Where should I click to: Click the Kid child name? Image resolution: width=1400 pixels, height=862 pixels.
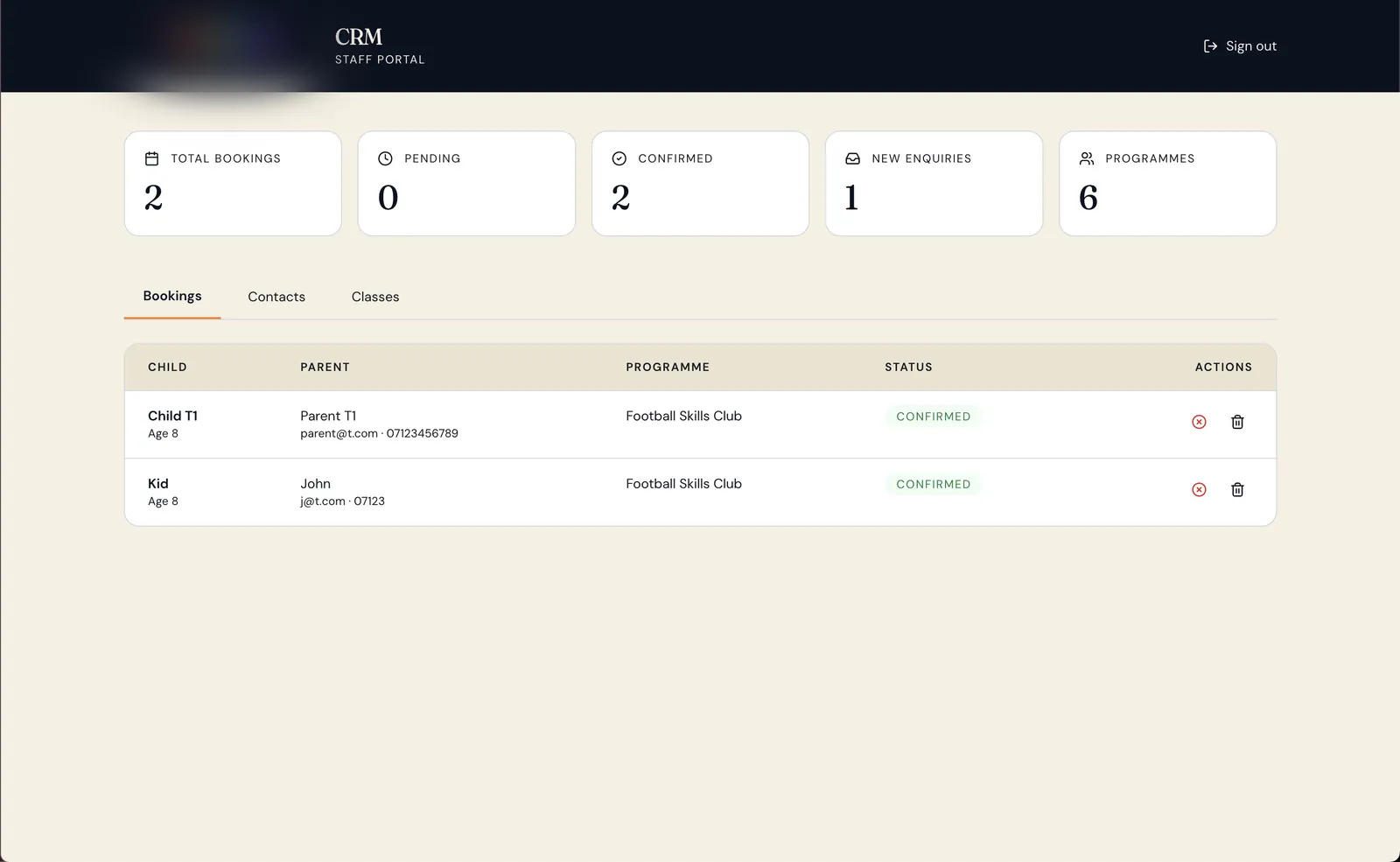158,483
